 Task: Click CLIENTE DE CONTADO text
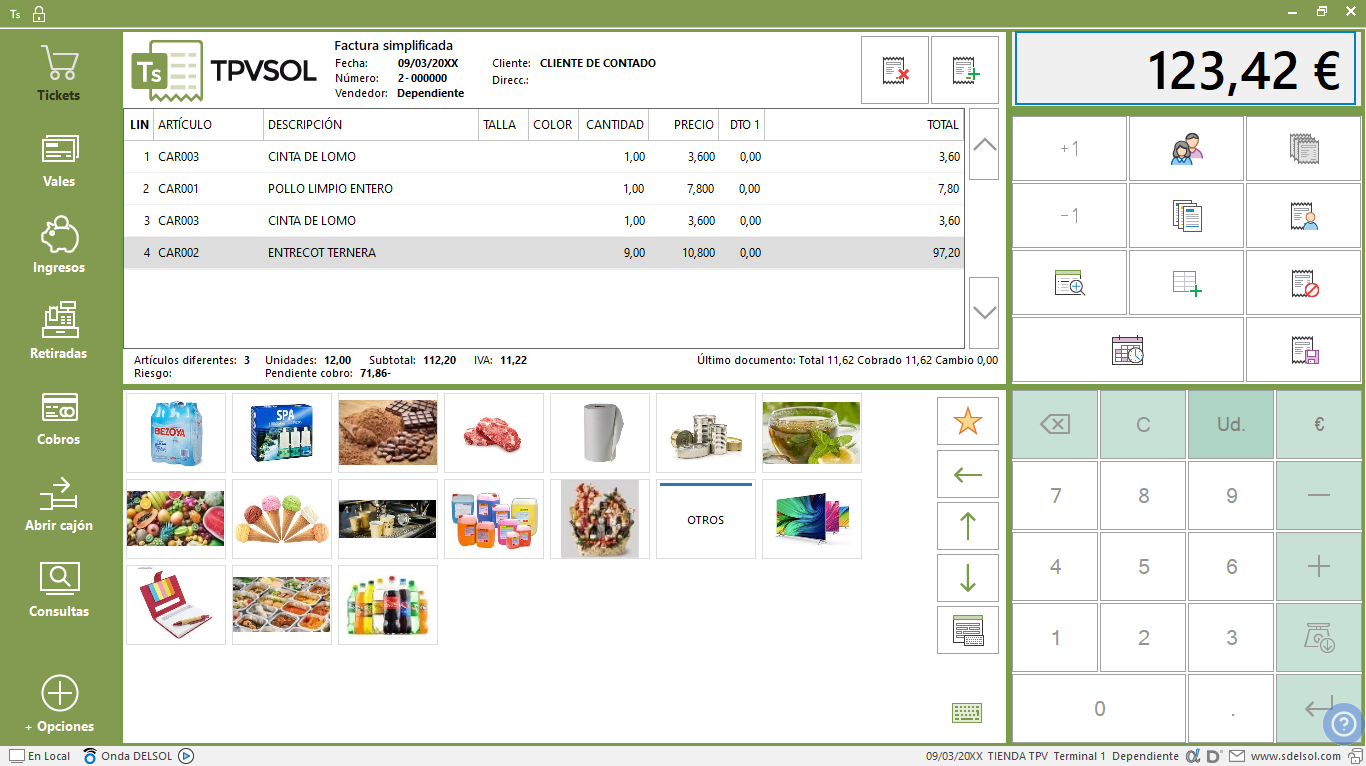pos(598,63)
